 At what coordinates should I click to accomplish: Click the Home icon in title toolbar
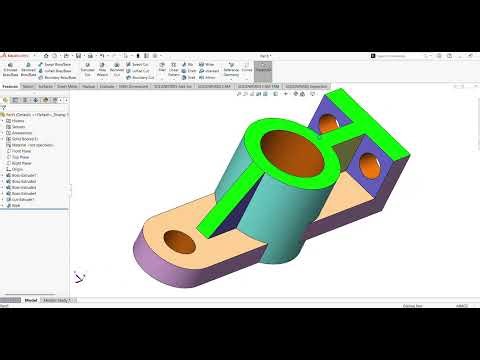click(46, 56)
